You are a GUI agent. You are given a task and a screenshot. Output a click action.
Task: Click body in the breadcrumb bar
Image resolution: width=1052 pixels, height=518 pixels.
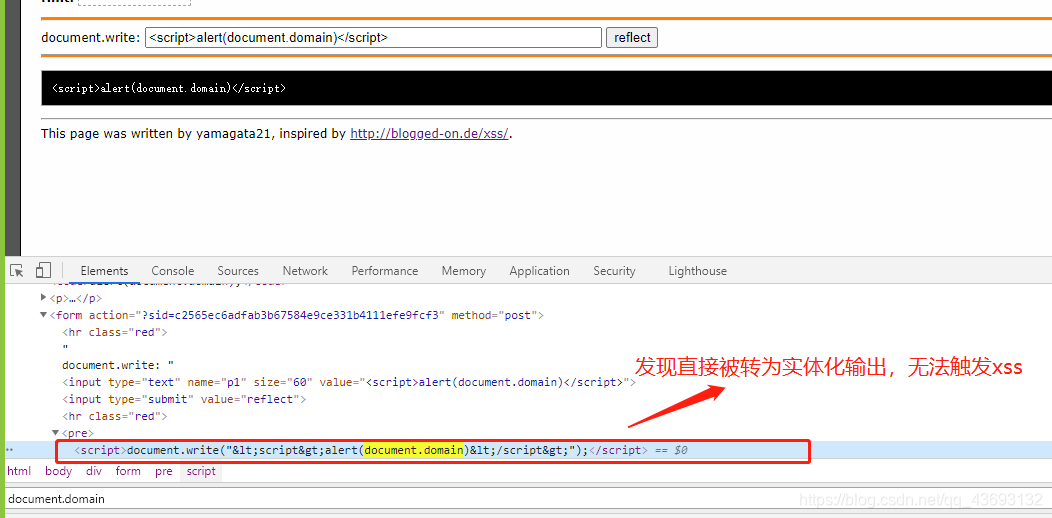pos(58,471)
